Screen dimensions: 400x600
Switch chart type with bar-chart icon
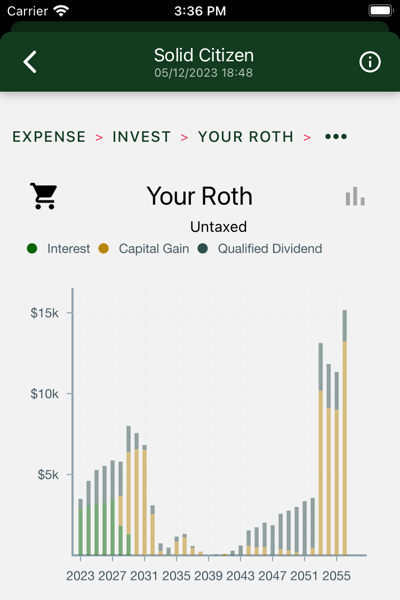[355, 196]
